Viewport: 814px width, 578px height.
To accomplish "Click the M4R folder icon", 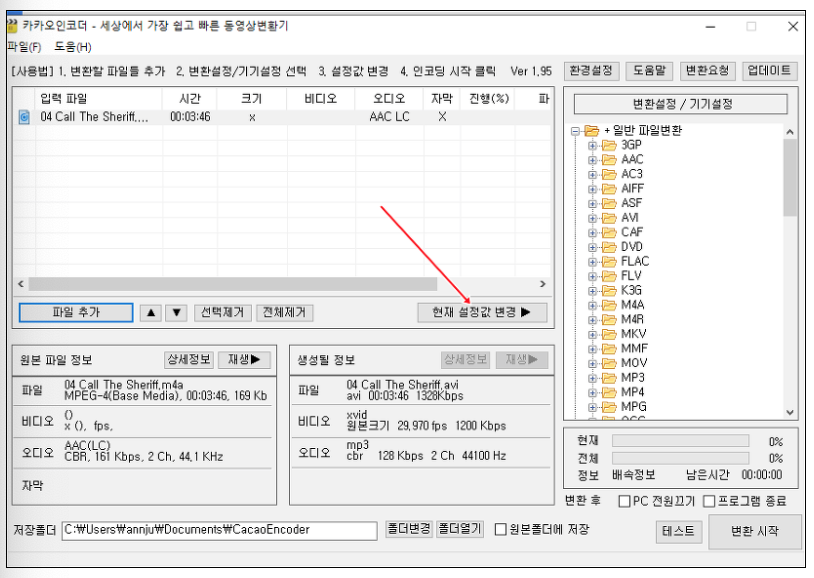I will click(609, 319).
